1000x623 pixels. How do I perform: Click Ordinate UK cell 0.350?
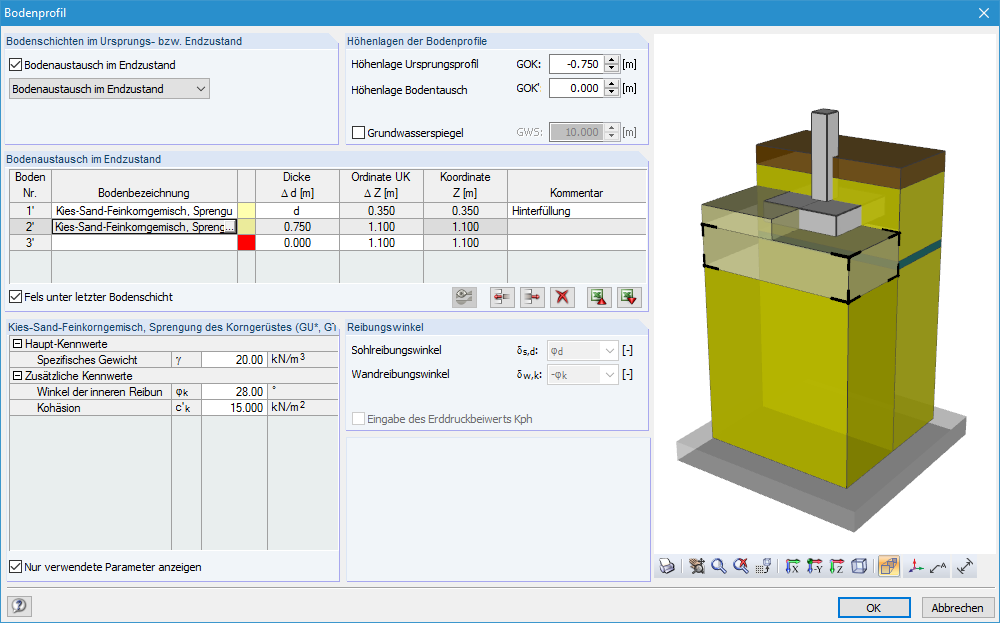381,210
